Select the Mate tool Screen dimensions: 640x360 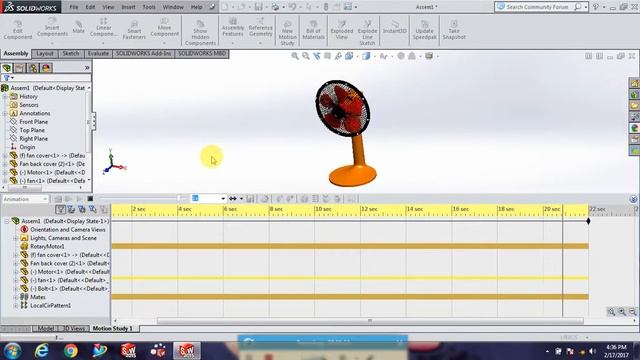(78, 27)
